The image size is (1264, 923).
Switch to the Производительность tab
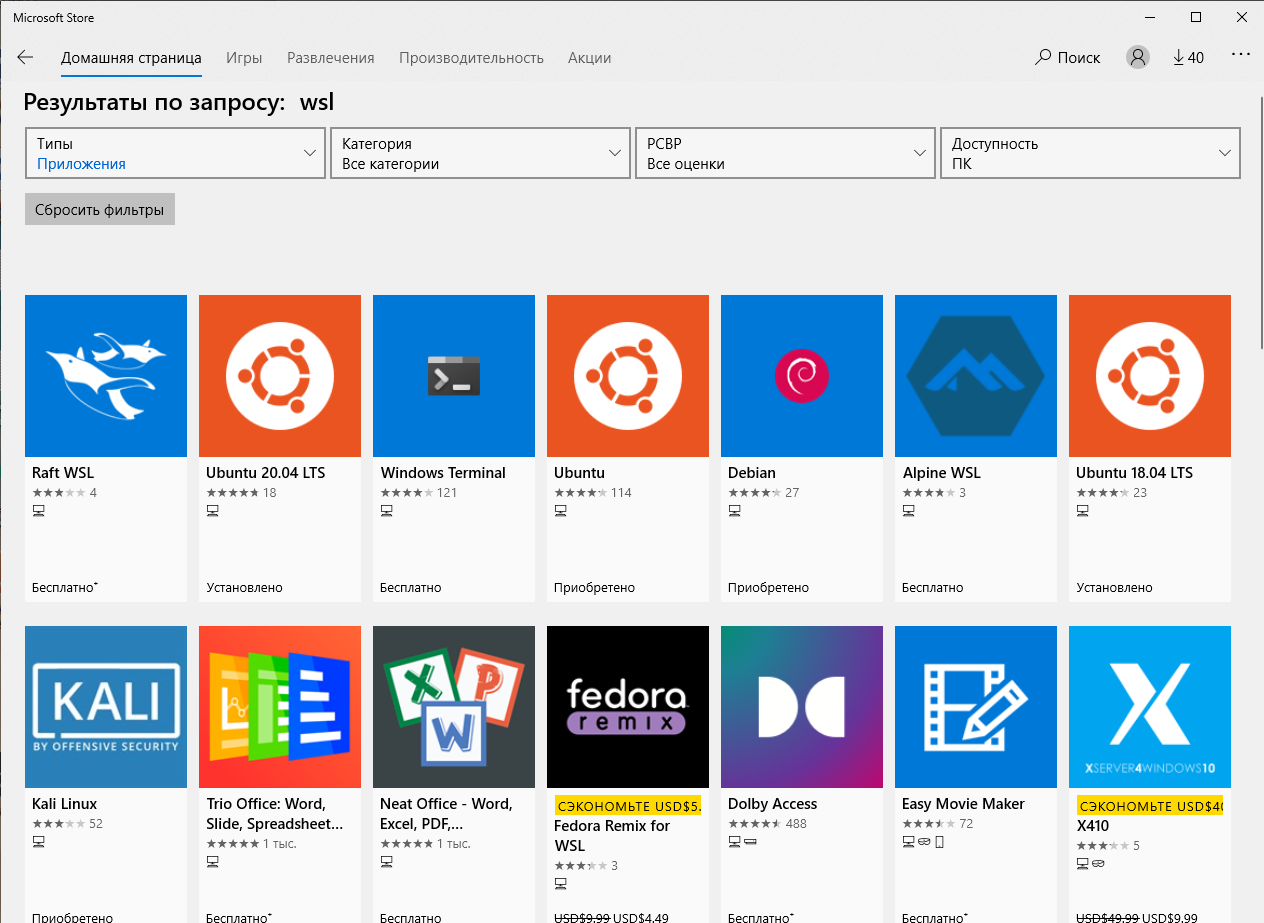click(x=471, y=58)
